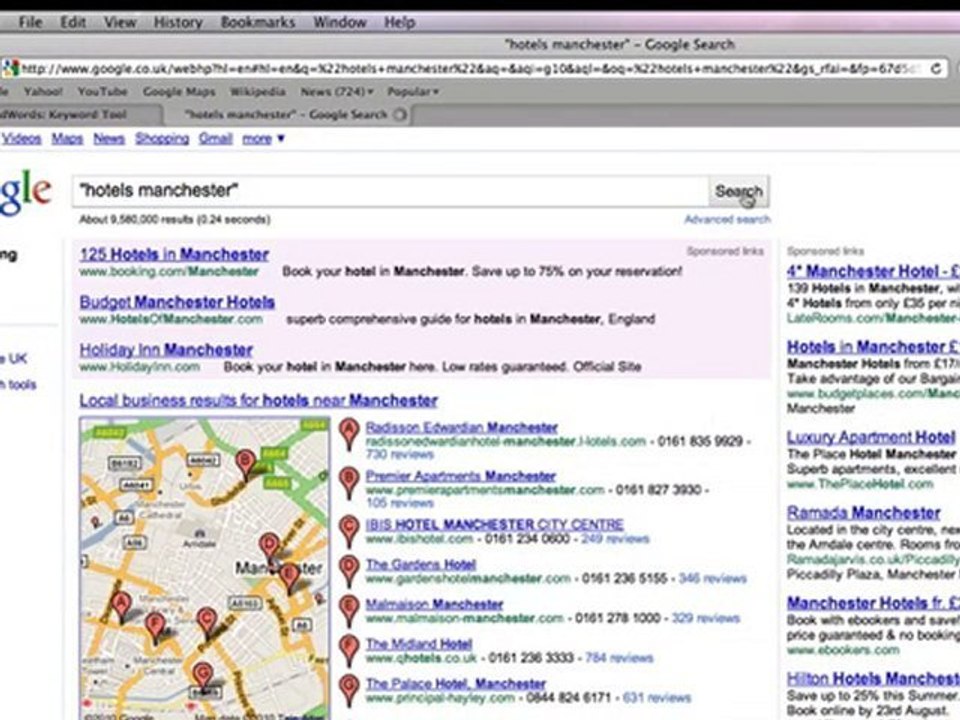The height and width of the screenshot is (720, 960).
Task: Open The Palace Hotel, Manchester listing
Action: [x=456, y=684]
